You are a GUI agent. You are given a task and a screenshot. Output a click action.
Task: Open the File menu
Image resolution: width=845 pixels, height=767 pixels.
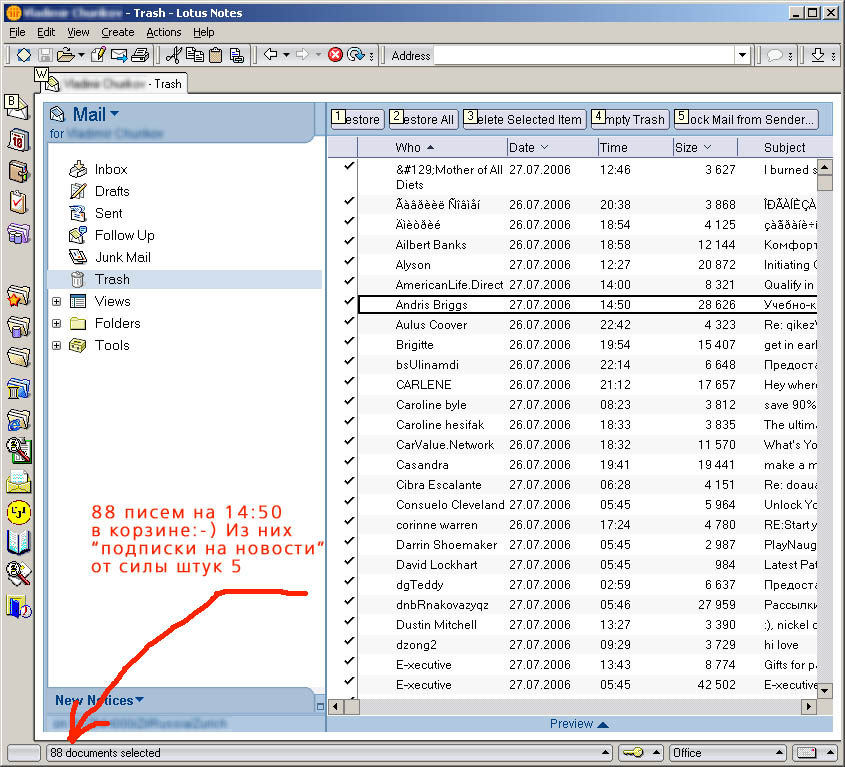[x=17, y=32]
